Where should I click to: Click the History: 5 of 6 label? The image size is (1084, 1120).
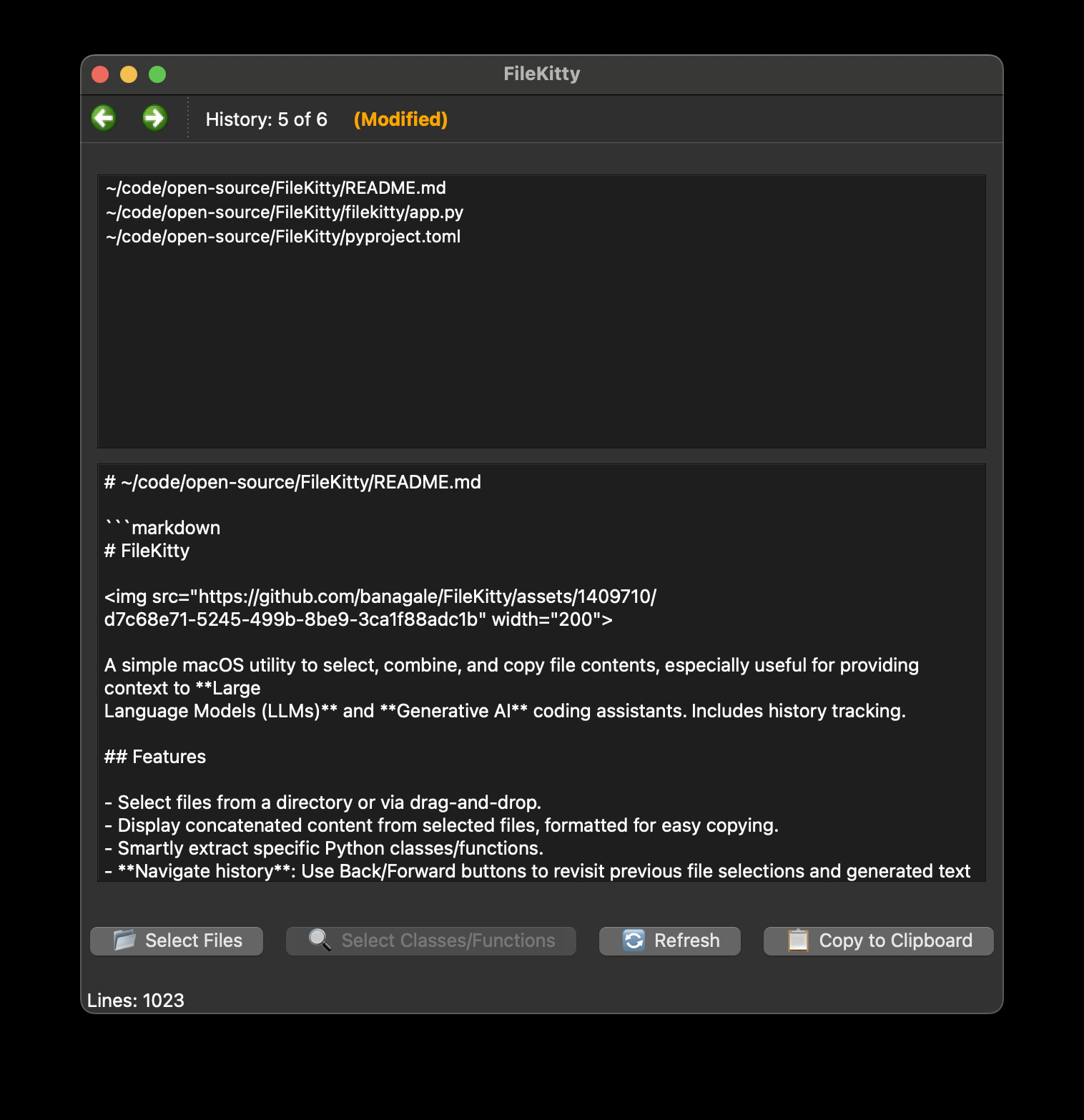[x=267, y=119]
